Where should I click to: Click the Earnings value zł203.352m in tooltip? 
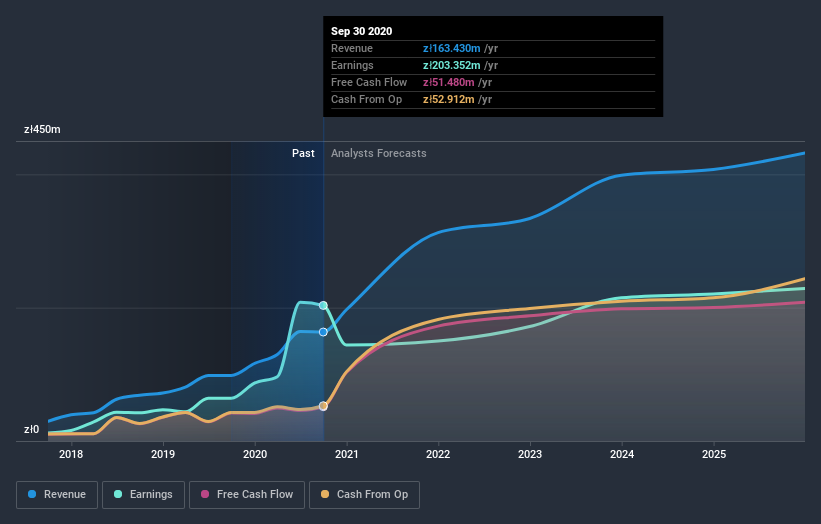coord(451,65)
